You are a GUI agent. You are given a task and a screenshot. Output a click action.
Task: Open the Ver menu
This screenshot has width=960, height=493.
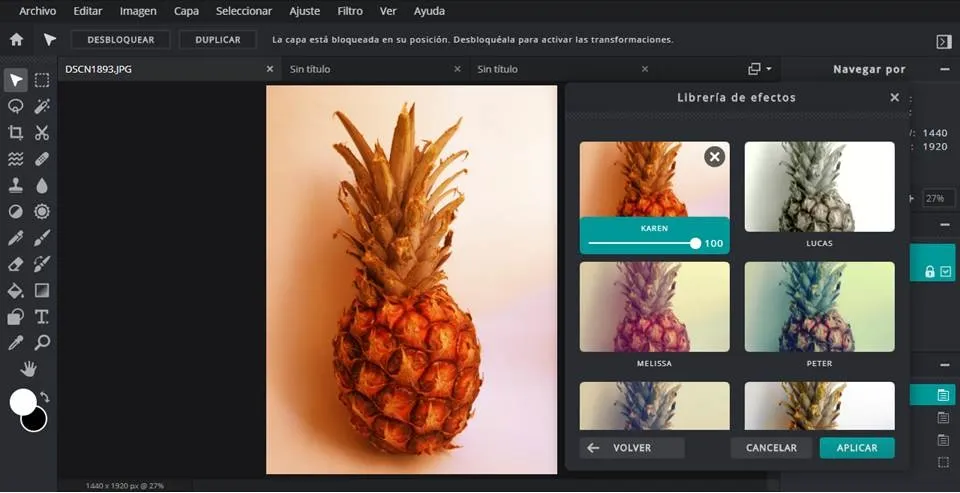point(388,11)
